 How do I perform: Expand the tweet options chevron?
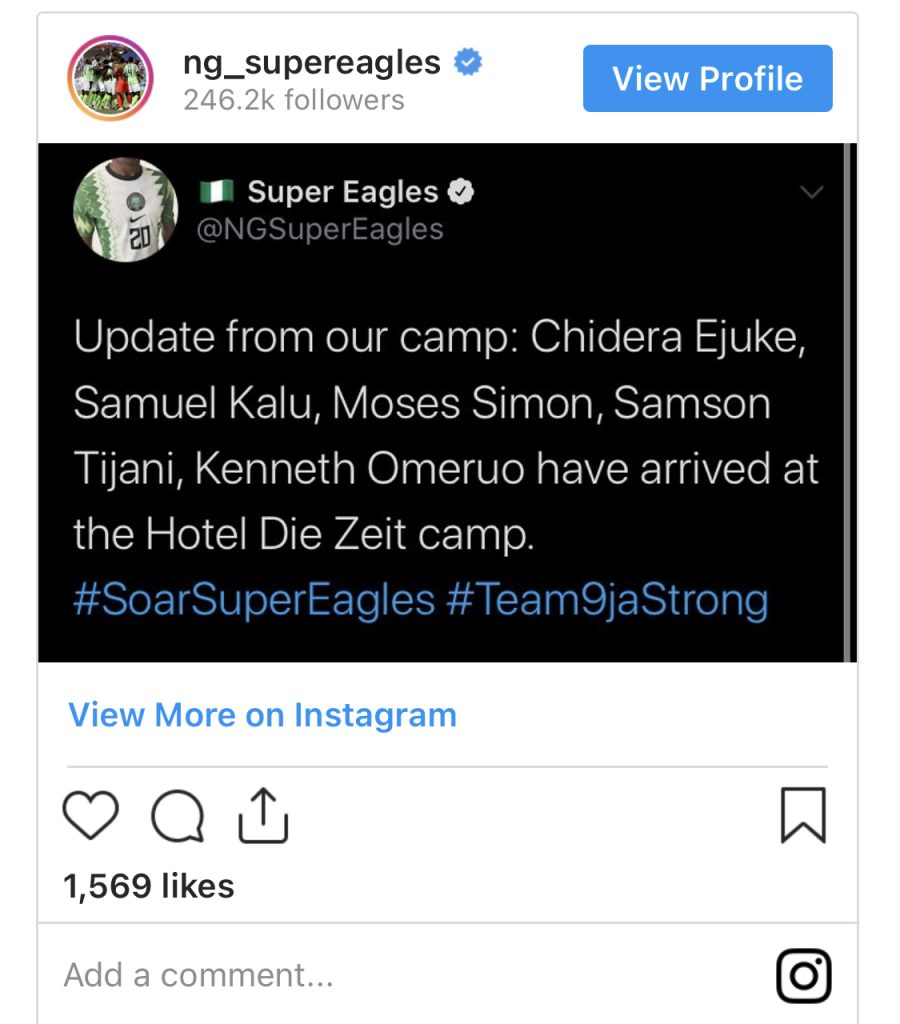coord(812,192)
